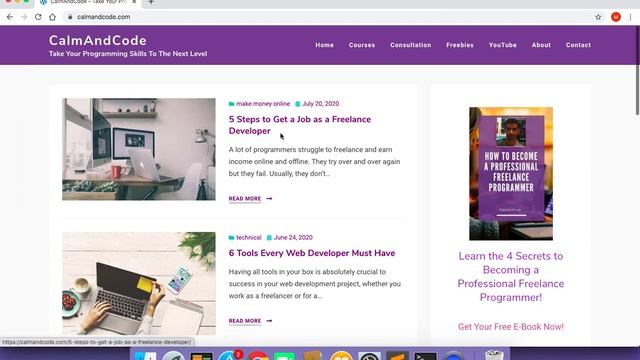Select the CalmAndCode browser tab
The height and width of the screenshot is (360, 640).
point(88,2)
